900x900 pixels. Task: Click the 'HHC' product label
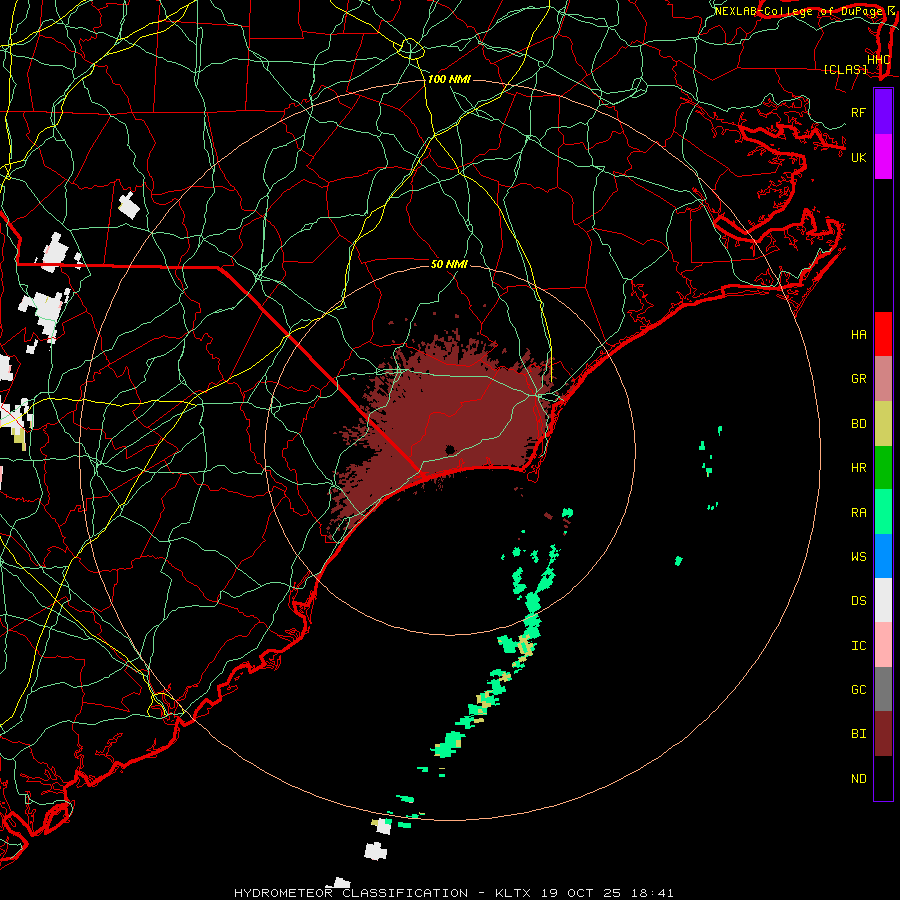[x=878, y=60]
